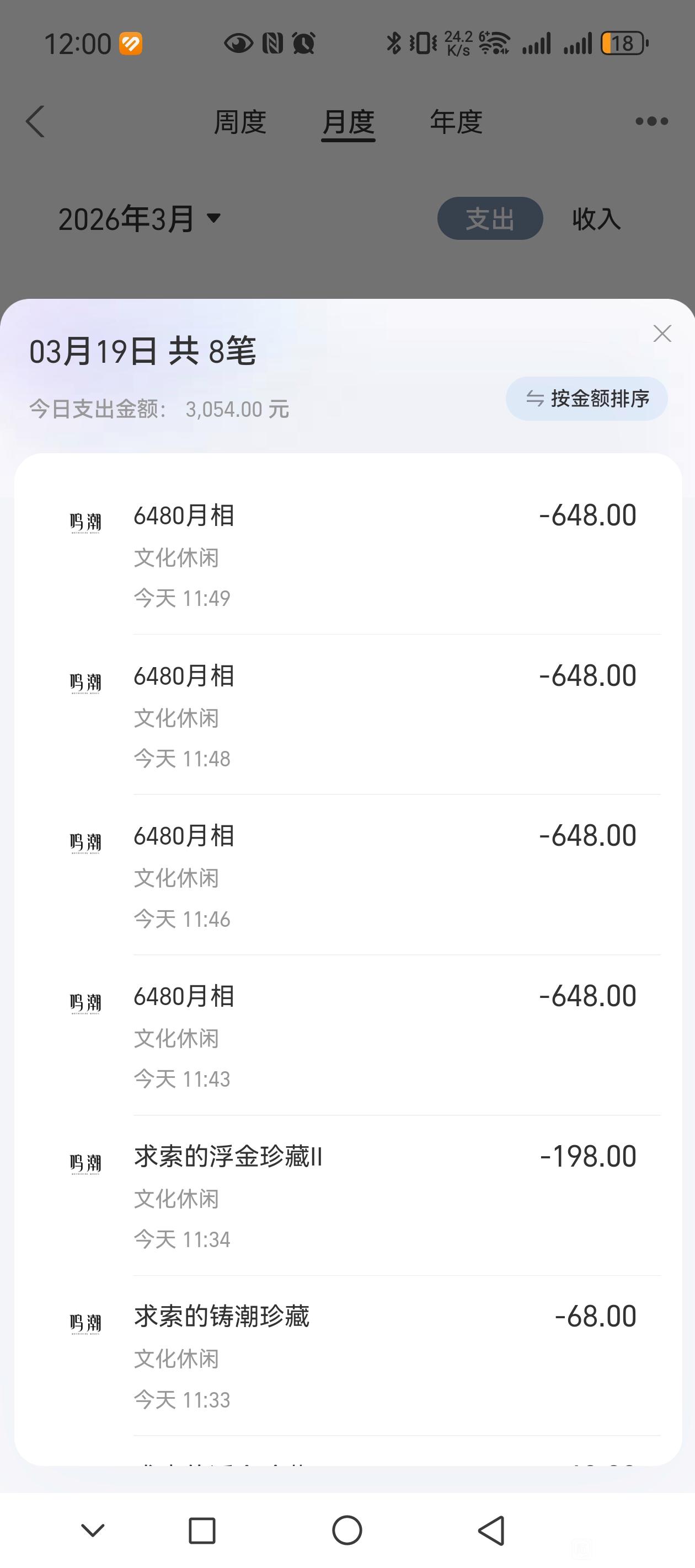Close the March 19 transactions sheet

click(x=661, y=334)
